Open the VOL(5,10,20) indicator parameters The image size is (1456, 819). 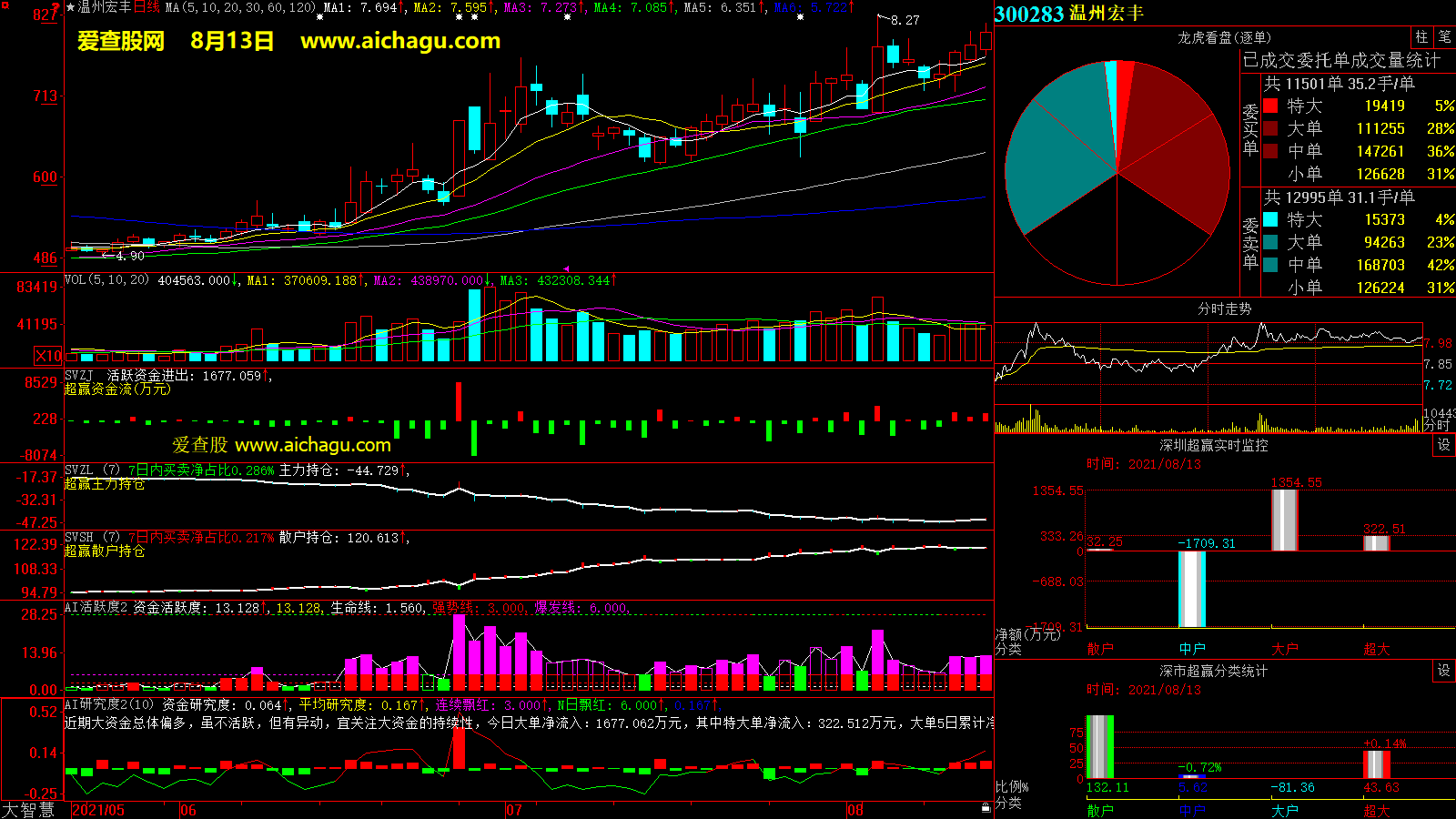pyautogui.click(x=106, y=280)
